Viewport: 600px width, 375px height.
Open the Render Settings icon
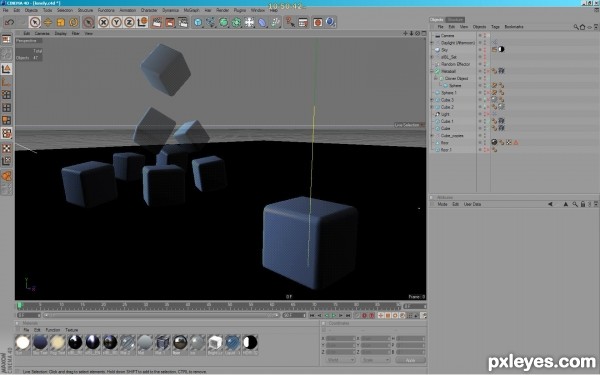pos(183,22)
